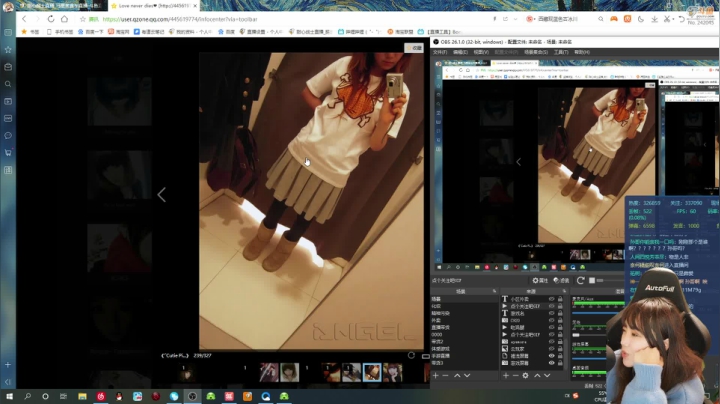Open the browser downloads icon
This screenshot has width=720, height=404.
click(x=654, y=19)
